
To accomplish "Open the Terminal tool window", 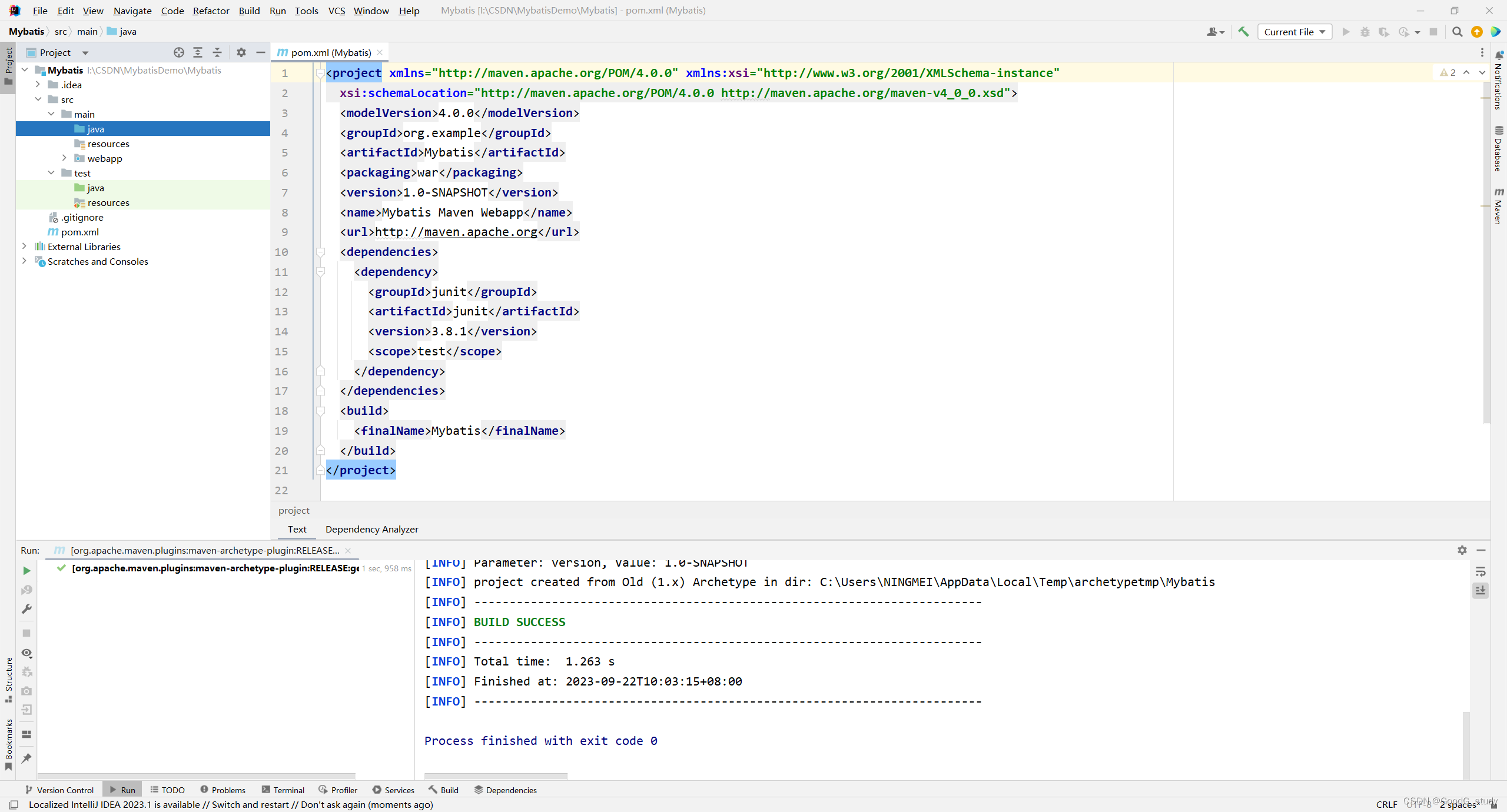I will [x=283, y=790].
